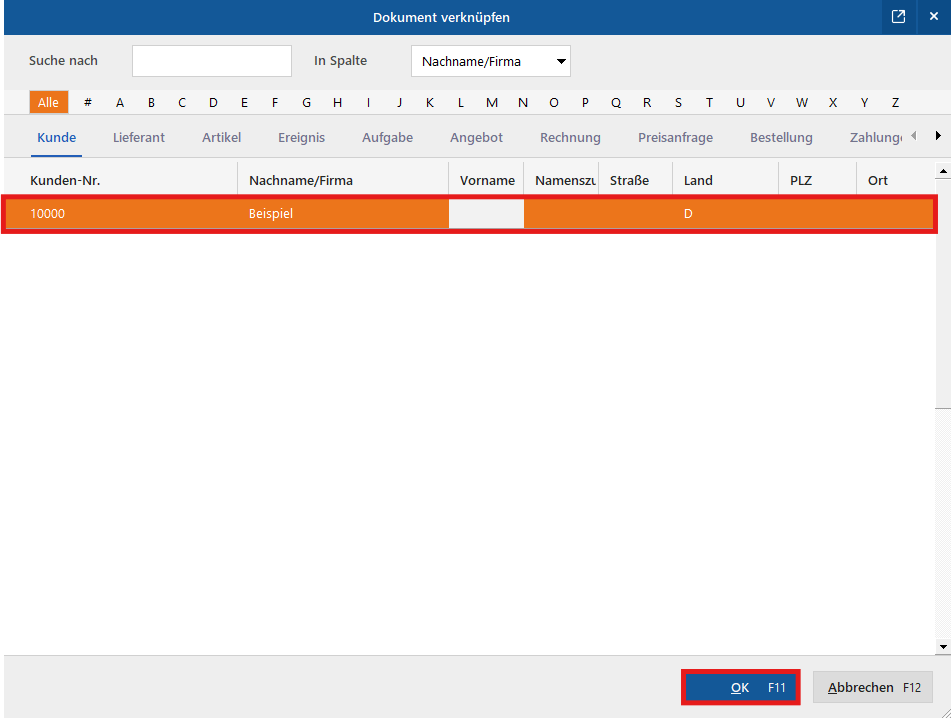Click the empty Vorname cell of Beispiel

click(x=486, y=213)
